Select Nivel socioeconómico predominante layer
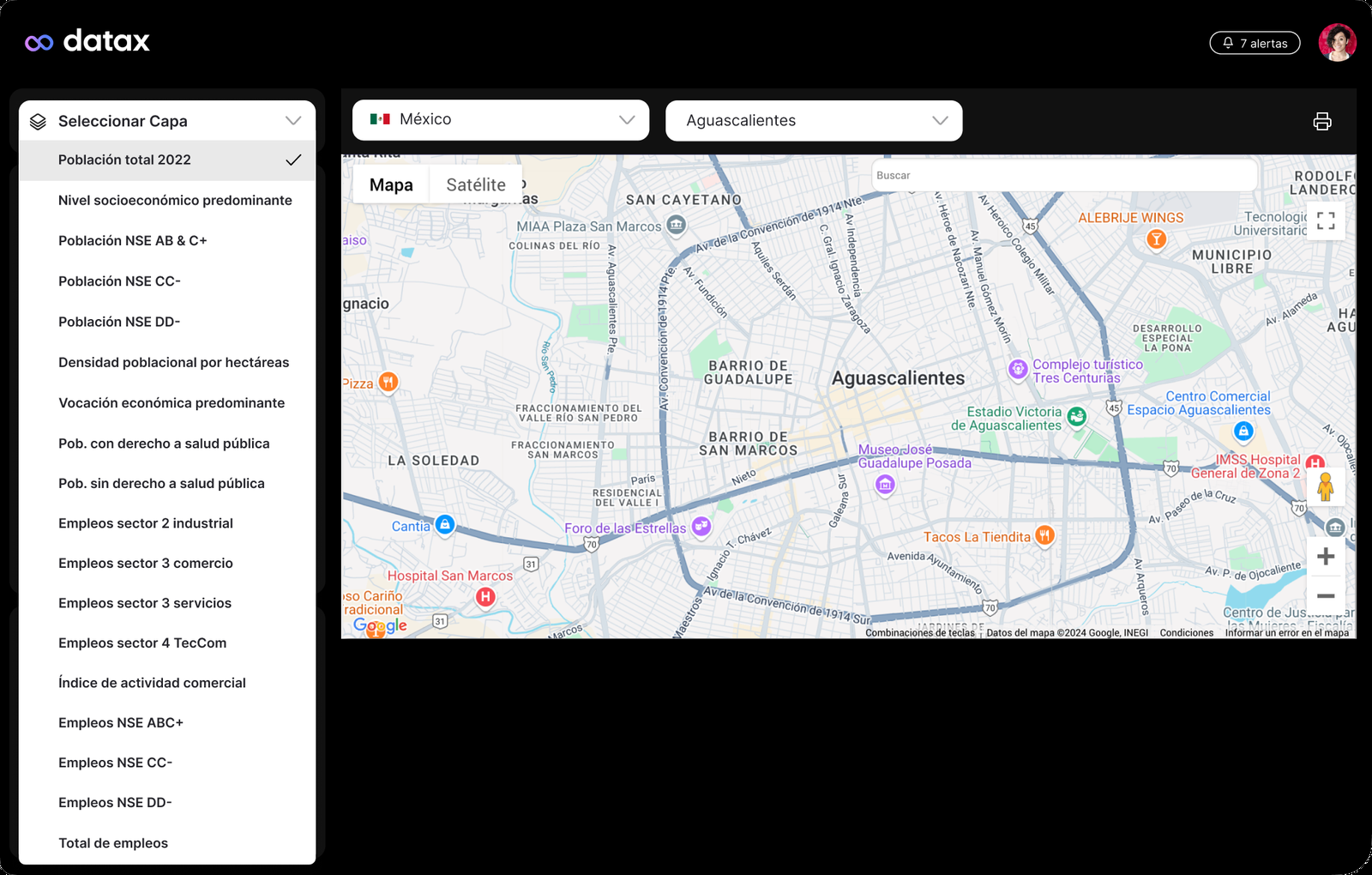1372x875 pixels. pos(167,201)
